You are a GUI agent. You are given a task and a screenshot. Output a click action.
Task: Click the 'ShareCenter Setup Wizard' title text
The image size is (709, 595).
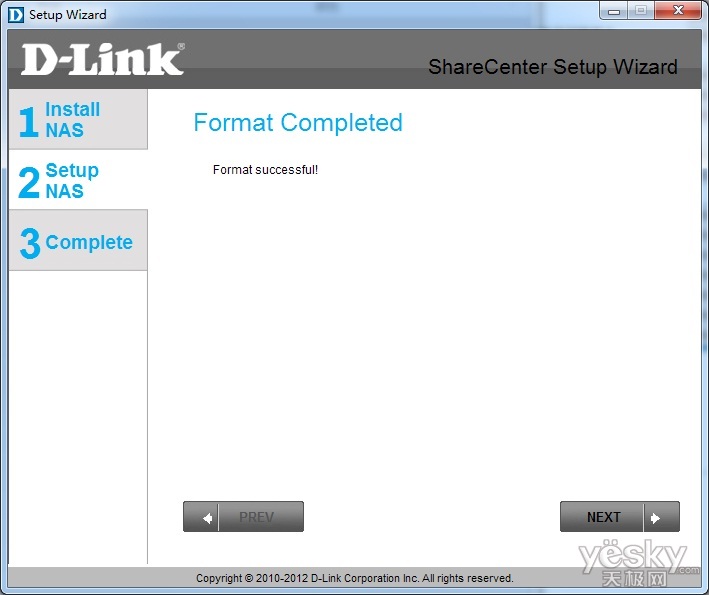point(553,67)
